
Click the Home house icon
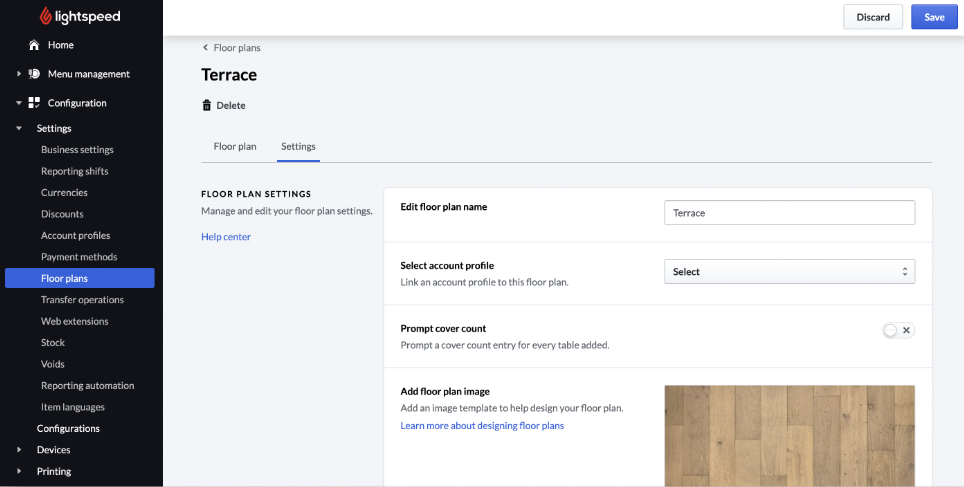(x=34, y=45)
